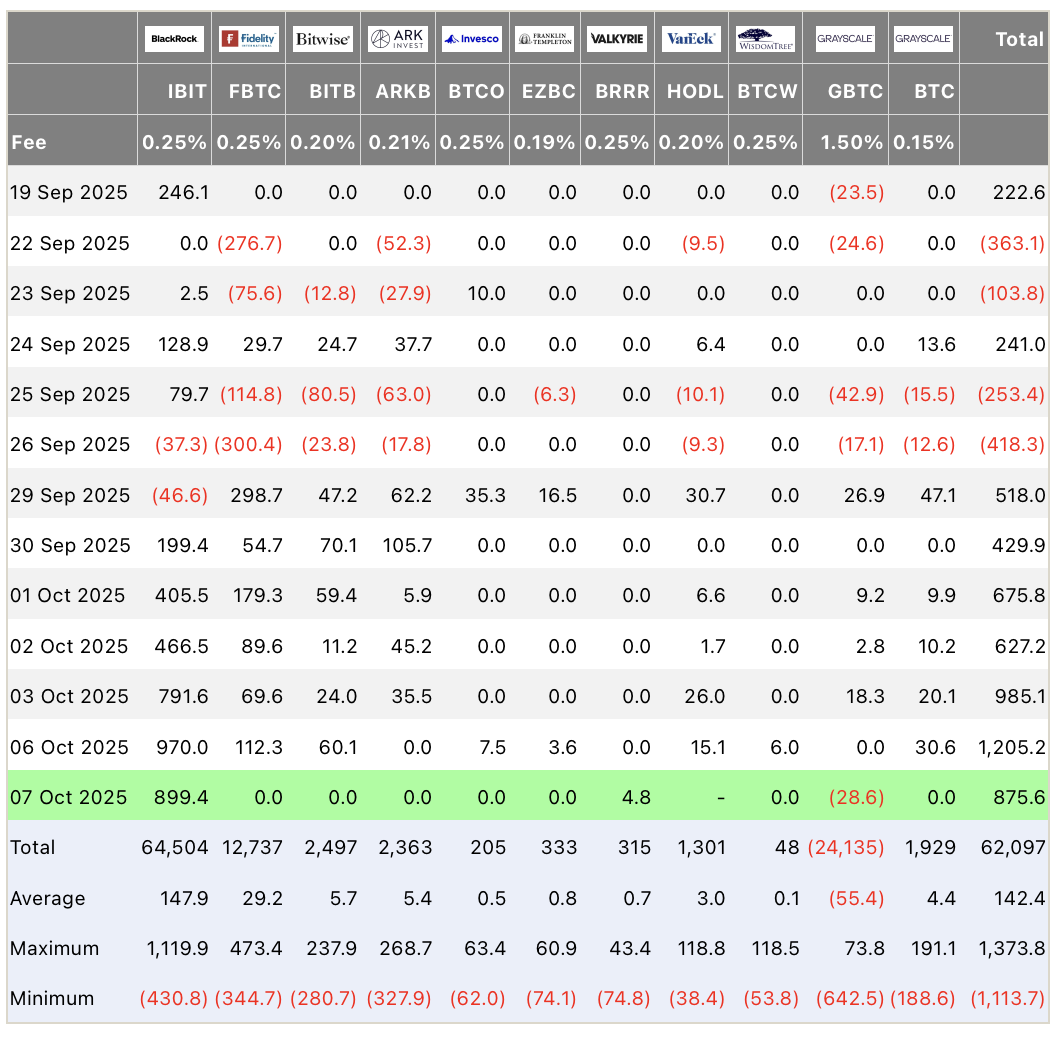Viewport: 1064px width, 1038px height.
Task: Click the IBIT ticker column header
Action: coord(187,91)
